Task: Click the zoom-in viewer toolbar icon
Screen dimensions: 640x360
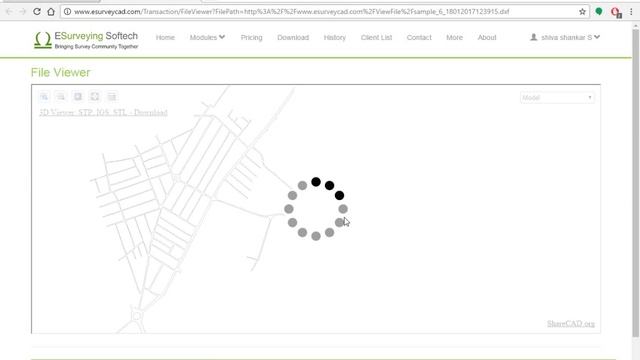Action: tap(44, 97)
